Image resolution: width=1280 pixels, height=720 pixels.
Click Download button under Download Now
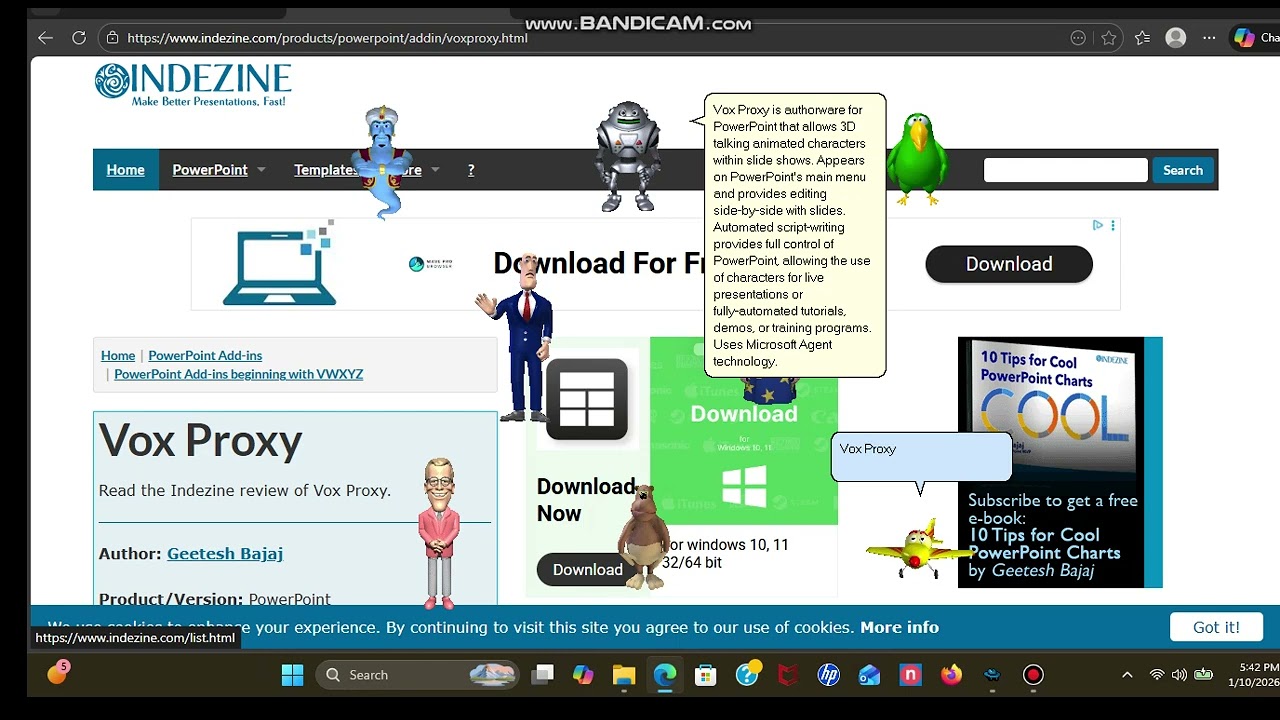588,569
